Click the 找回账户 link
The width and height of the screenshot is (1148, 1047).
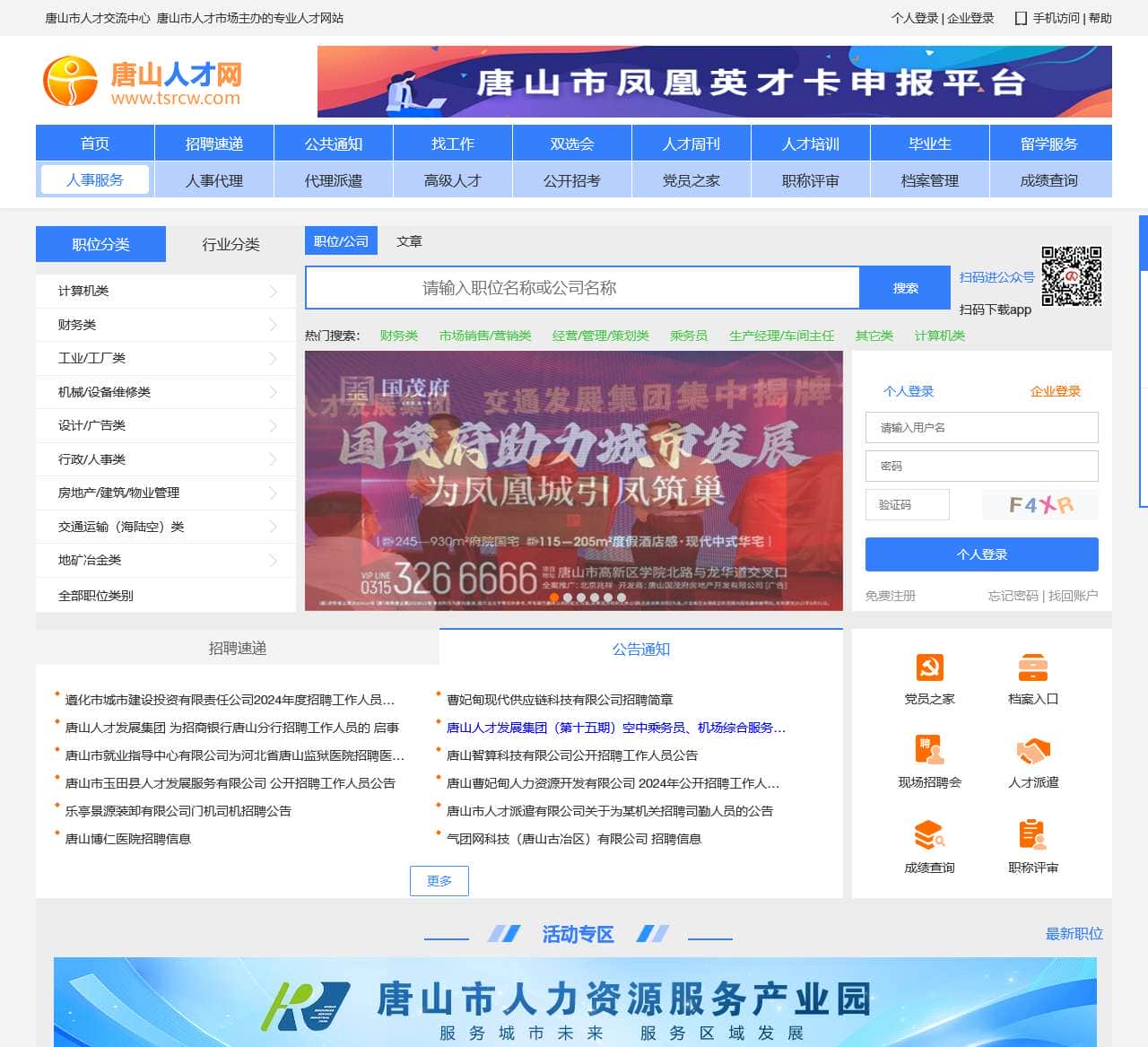1073,596
